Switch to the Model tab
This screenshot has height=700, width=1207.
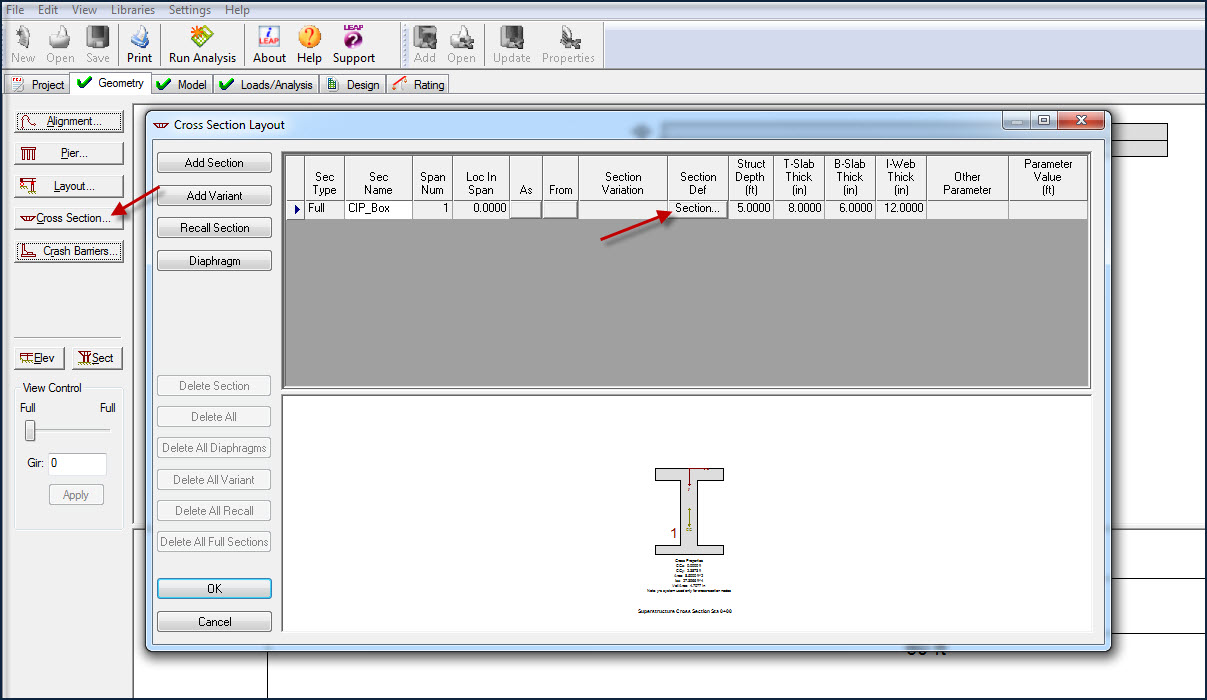point(182,85)
